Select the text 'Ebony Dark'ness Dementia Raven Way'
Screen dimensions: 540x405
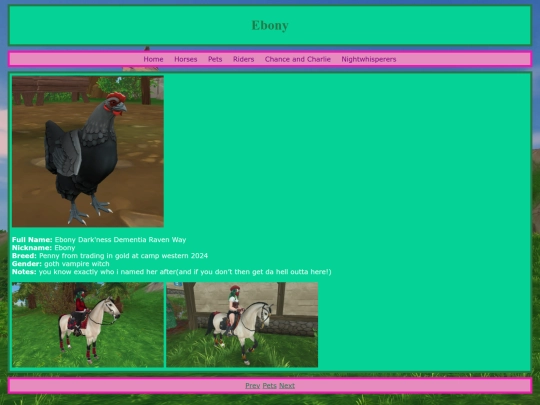(x=120, y=240)
